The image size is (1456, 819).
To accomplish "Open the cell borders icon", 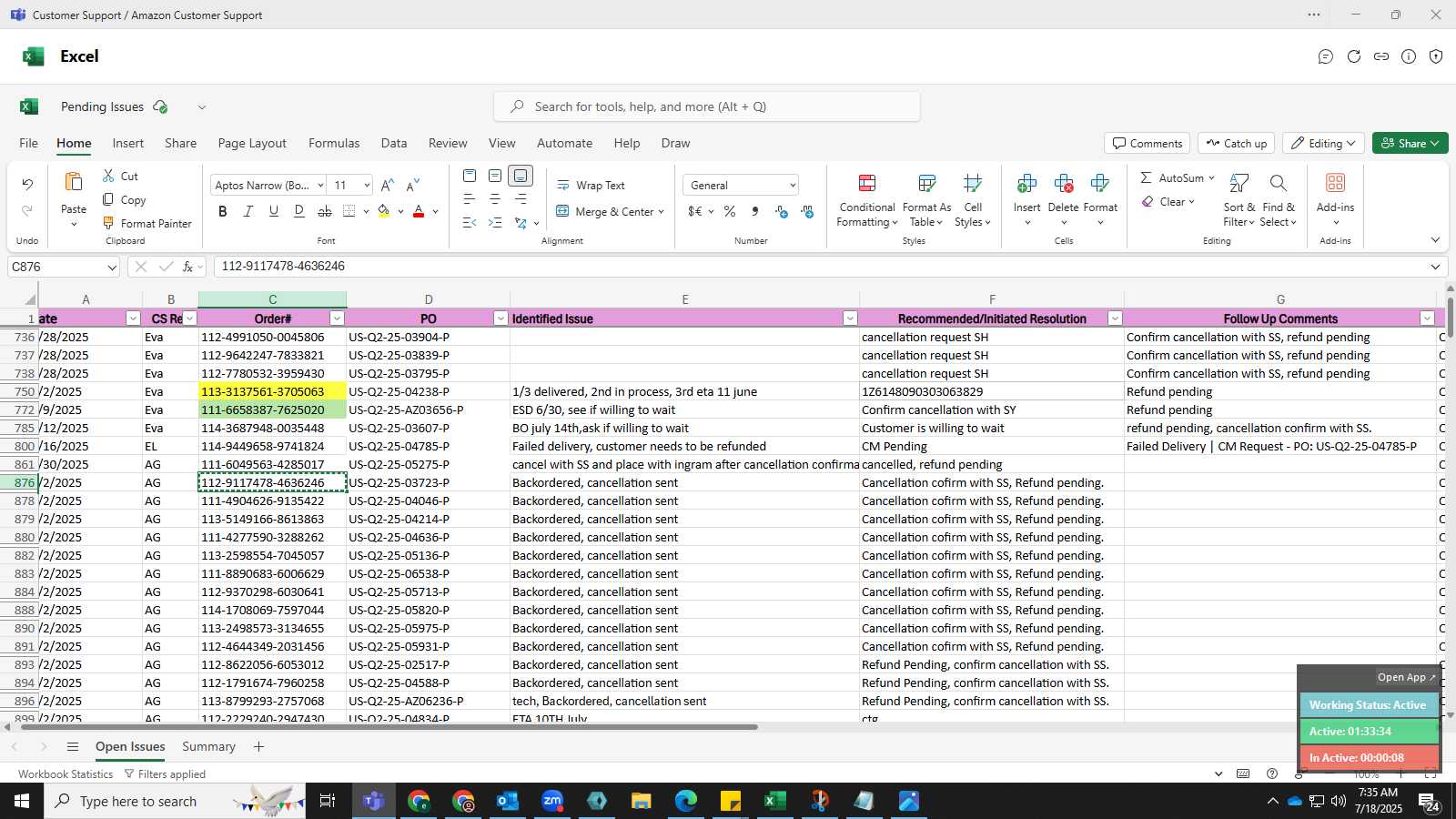I will [x=349, y=211].
